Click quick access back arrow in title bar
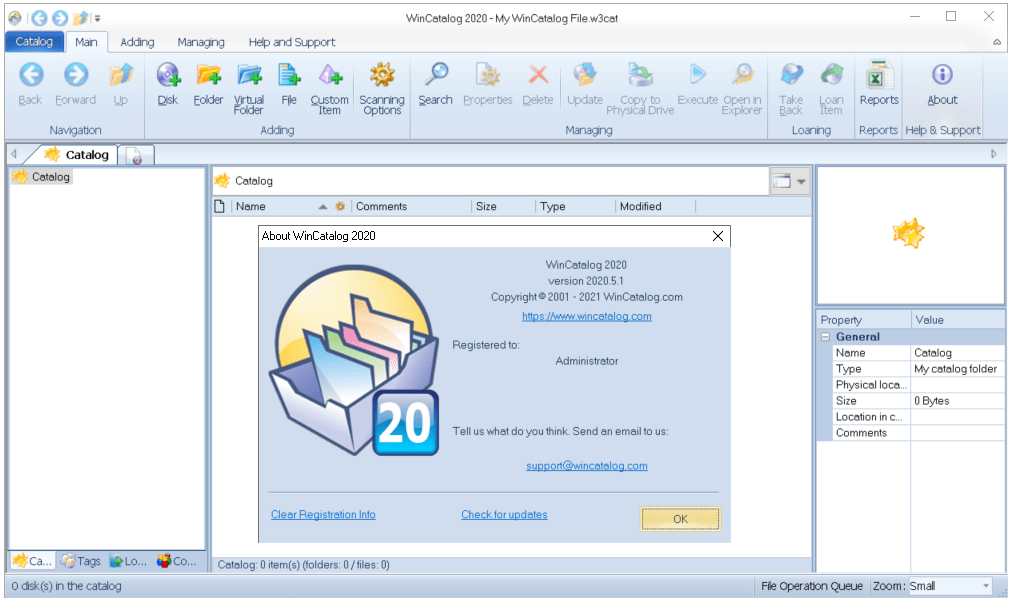Screen dimensions: 1010x600 click(x=39, y=18)
